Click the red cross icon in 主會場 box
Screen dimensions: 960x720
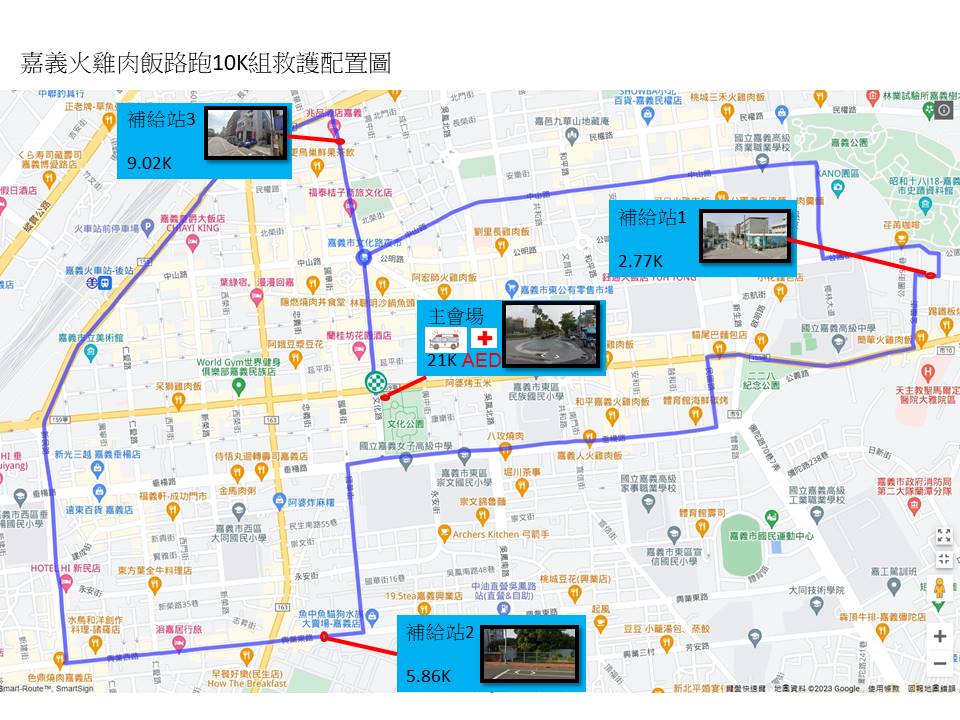coord(484,338)
